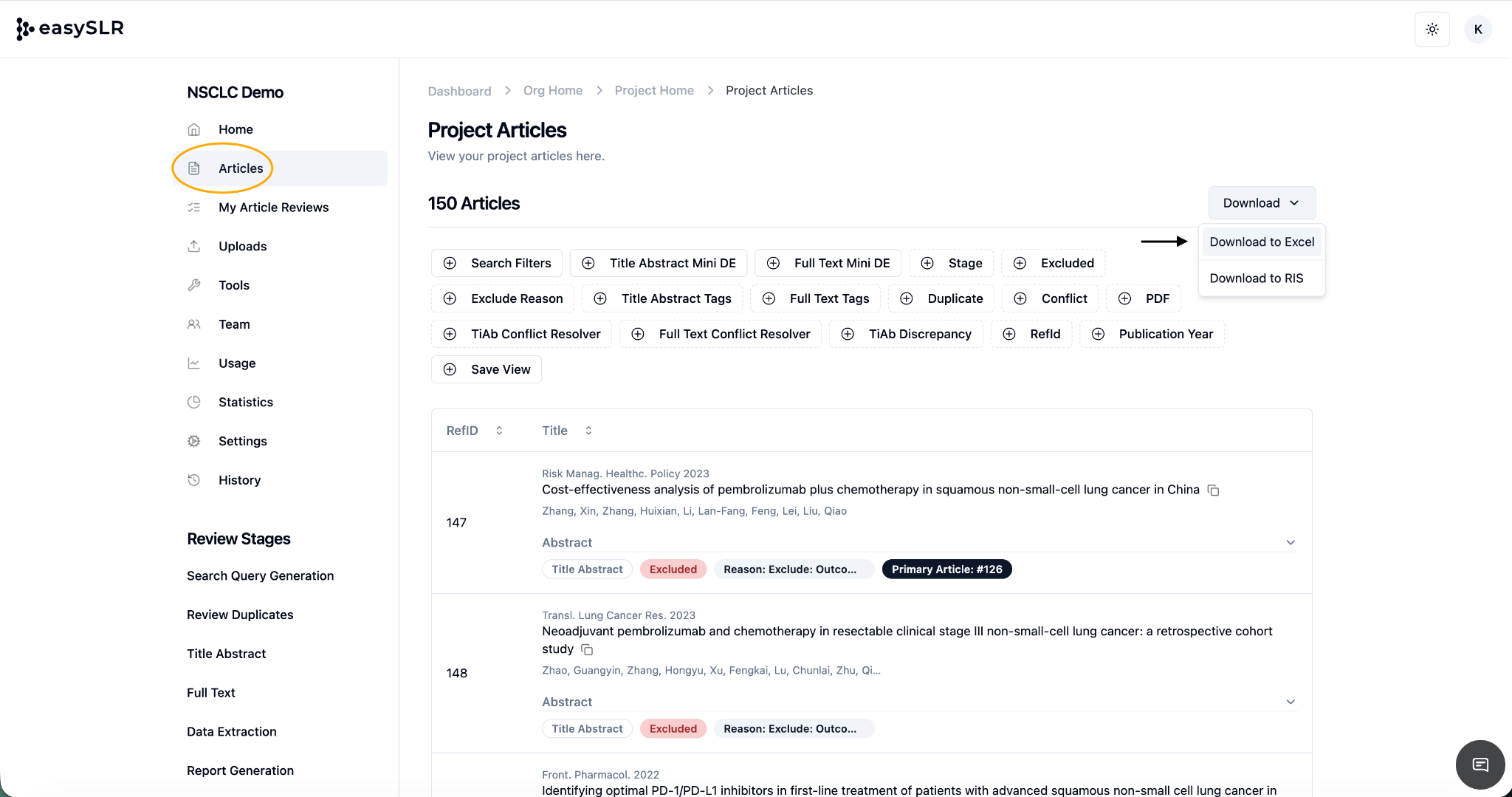
Task: Toggle the light/dark theme sun icon
Action: pos(1432,30)
